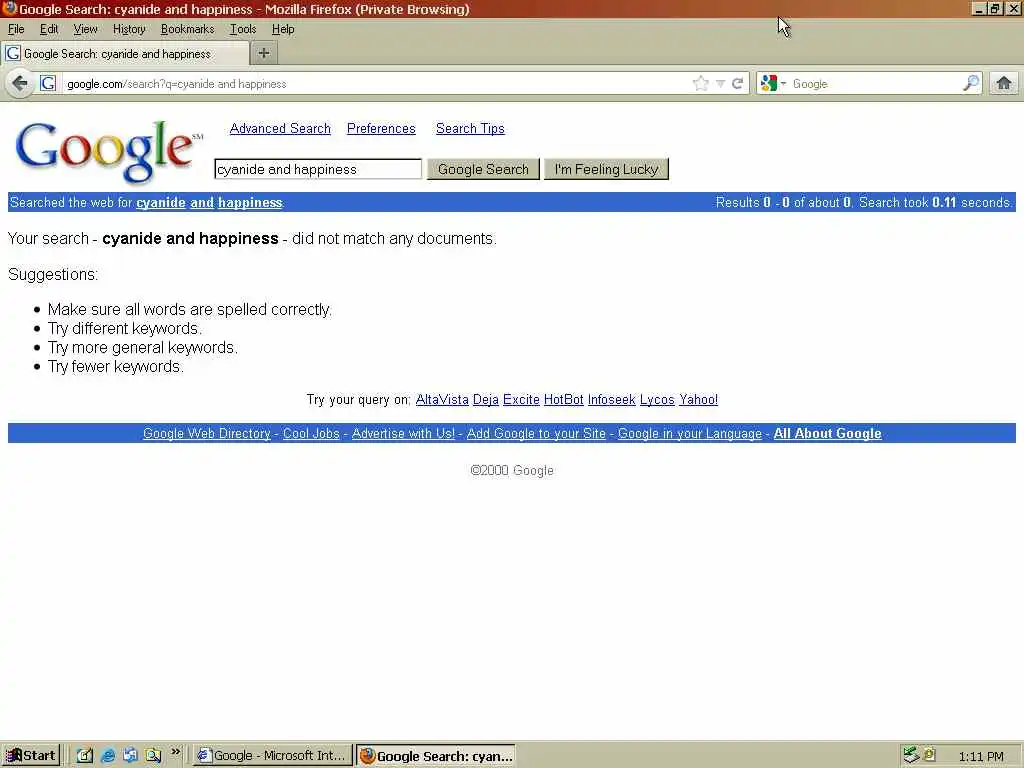Click the Google Search button
Viewport: 1024px width, 768px height.
pyautogui.click(x=483, y=169)
